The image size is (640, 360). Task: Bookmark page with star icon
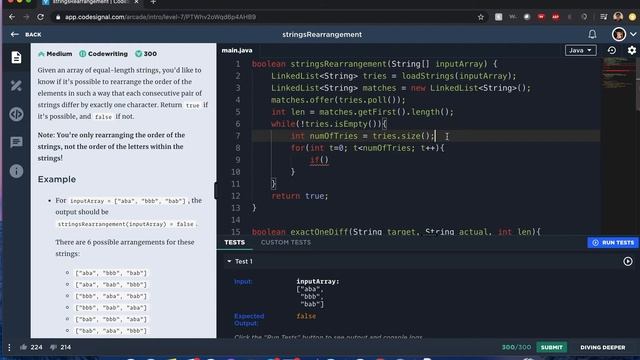click(x=481, y=17)
